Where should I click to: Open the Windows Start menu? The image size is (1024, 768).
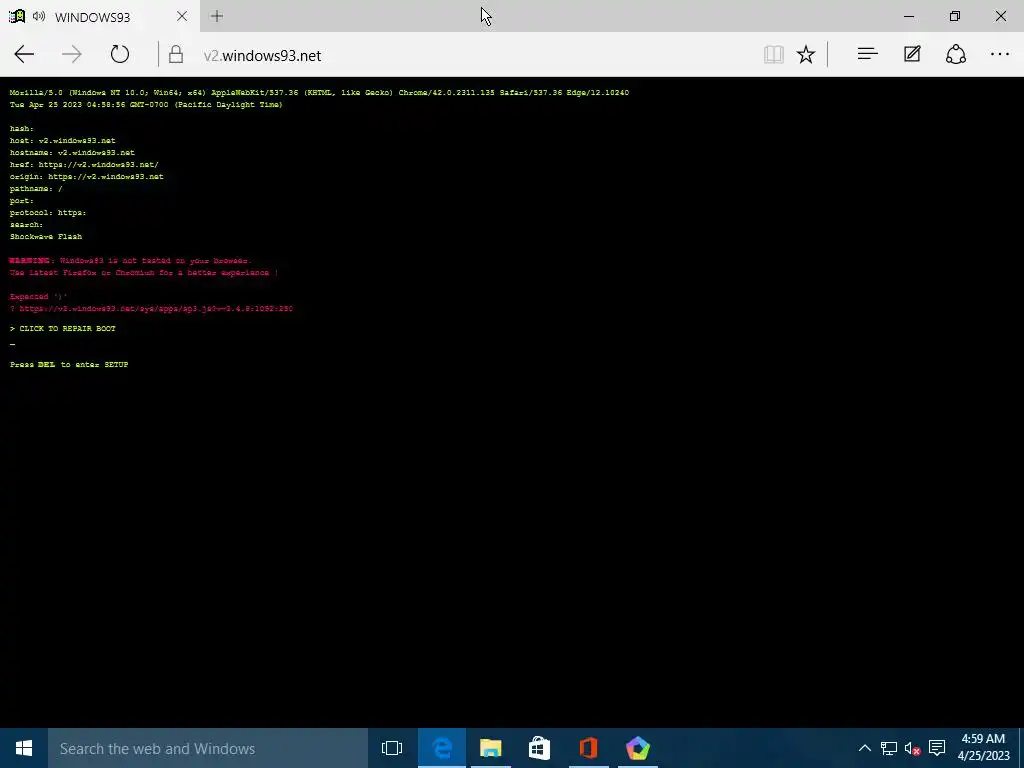24,748
